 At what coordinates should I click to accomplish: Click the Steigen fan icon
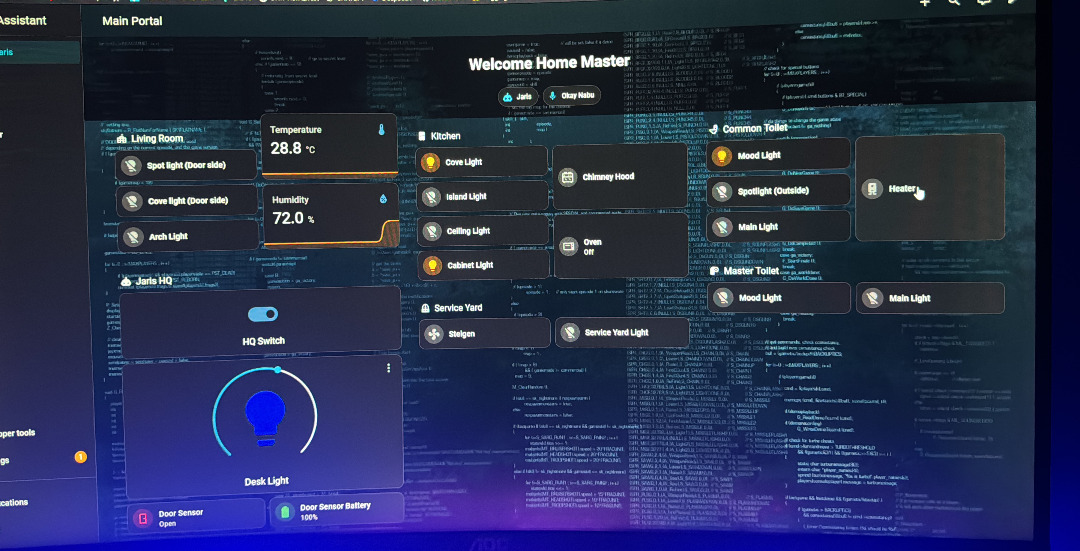pyautogui.click(x=433, y=334)
